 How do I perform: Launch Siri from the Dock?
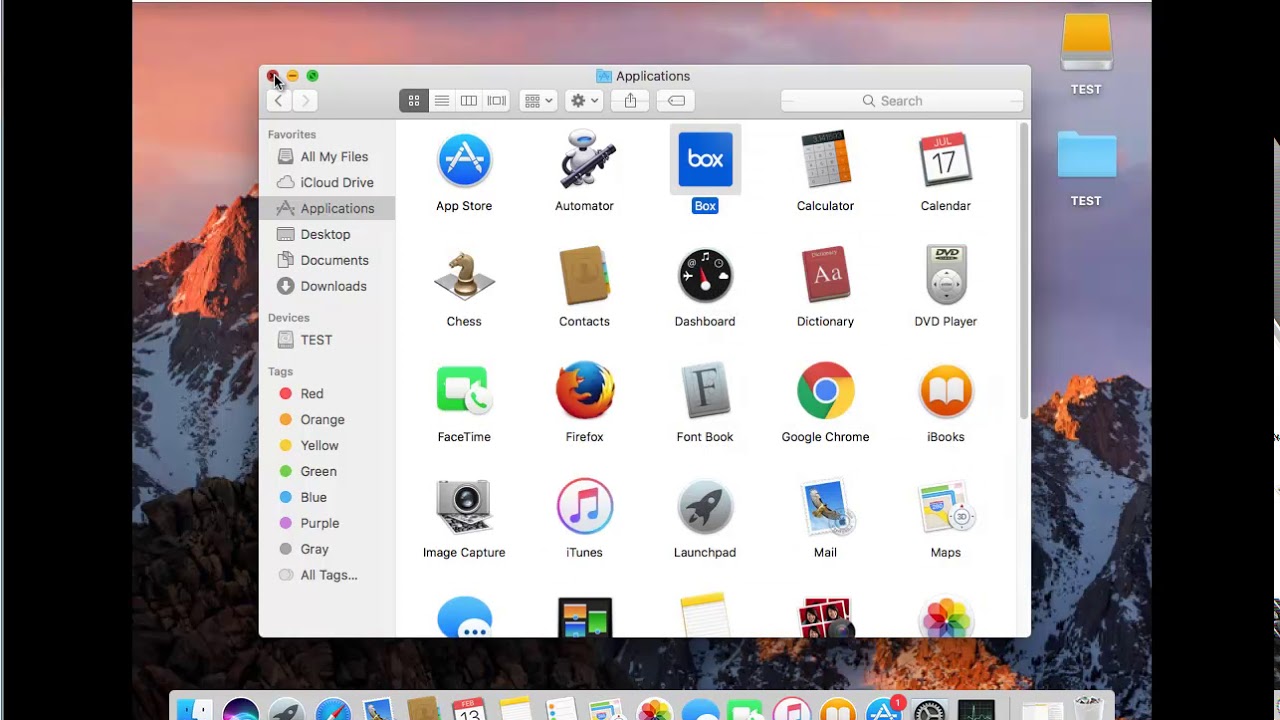(x=241, y=709)
